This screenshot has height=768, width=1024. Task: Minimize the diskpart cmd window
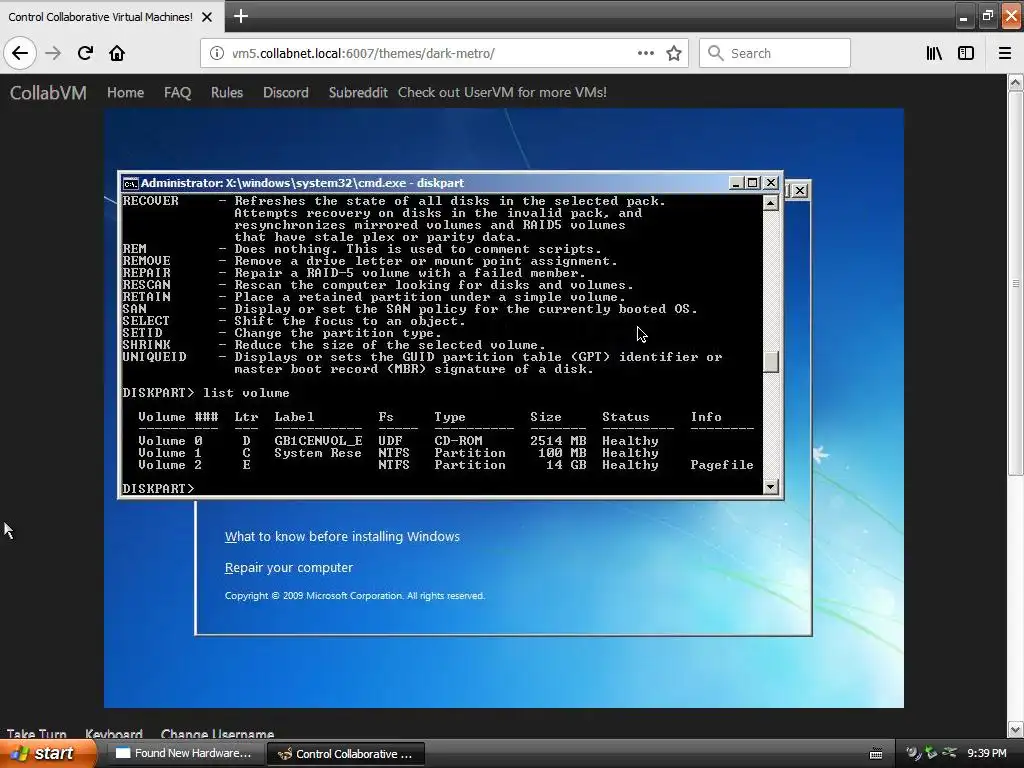click(x=736, y=183)
